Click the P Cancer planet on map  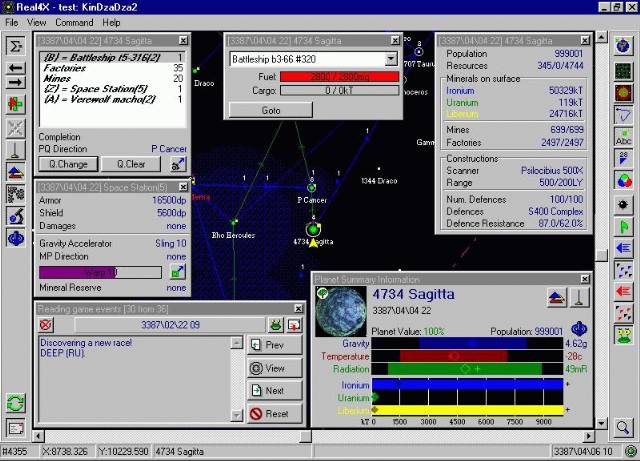coord(312,188)
